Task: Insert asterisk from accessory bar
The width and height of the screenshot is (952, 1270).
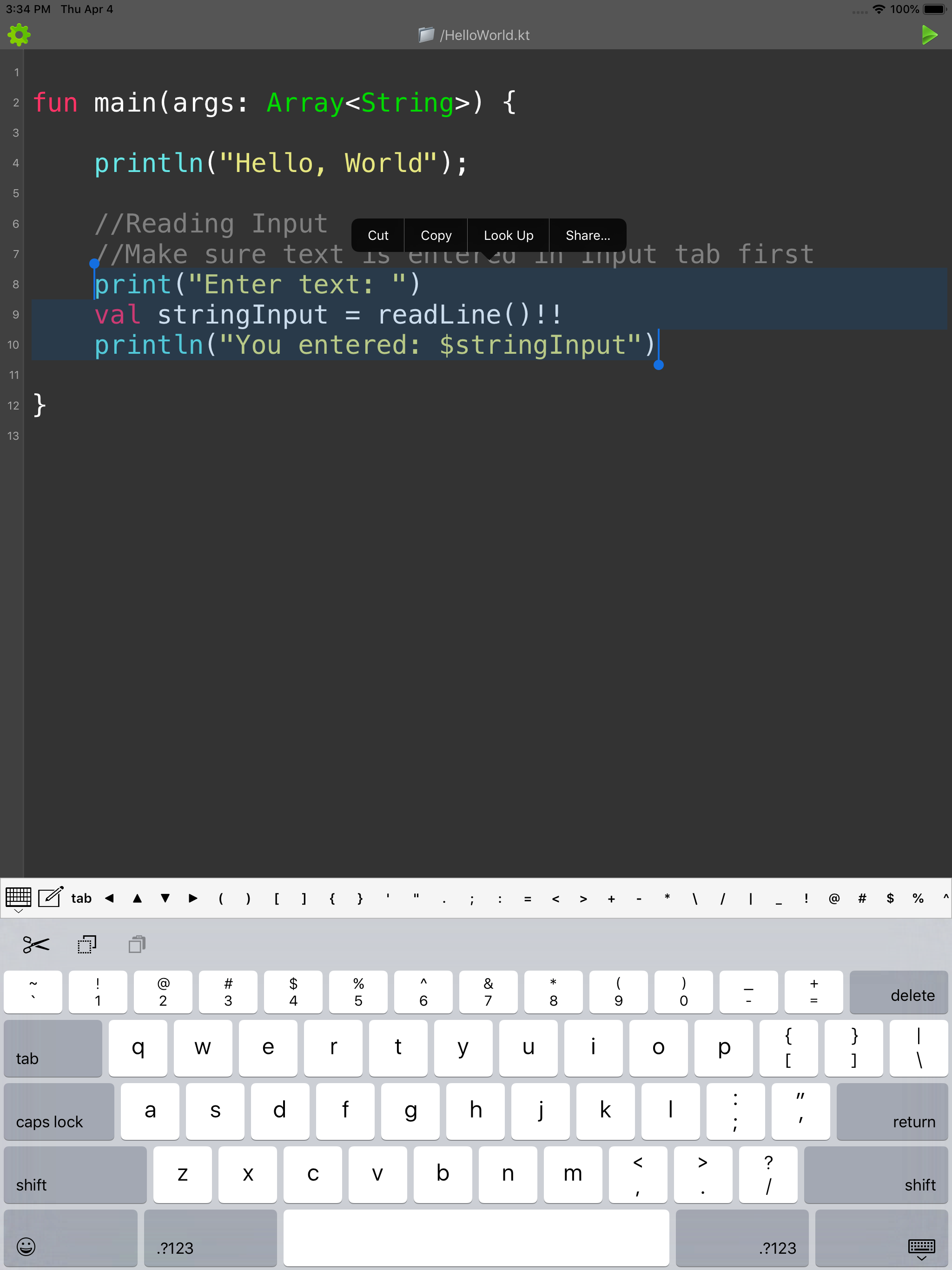Action: click(667, 897)
